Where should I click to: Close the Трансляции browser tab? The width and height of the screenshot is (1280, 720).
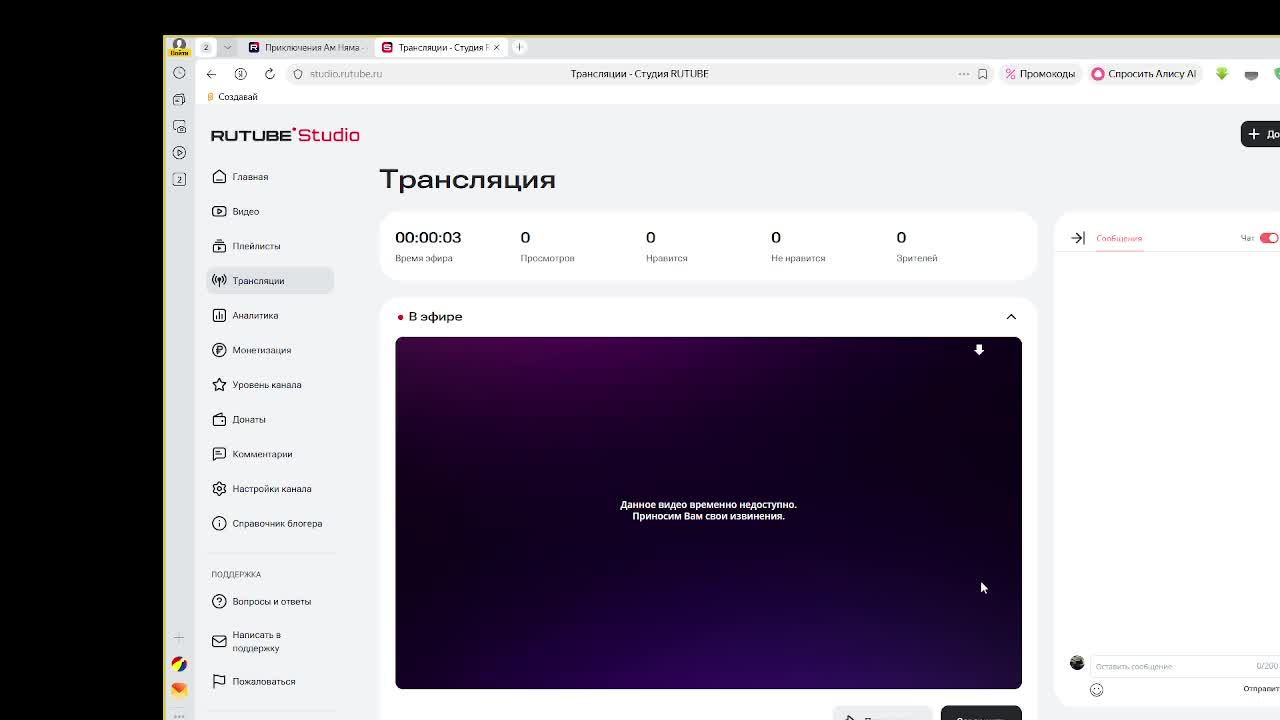(x=496, y=47)
